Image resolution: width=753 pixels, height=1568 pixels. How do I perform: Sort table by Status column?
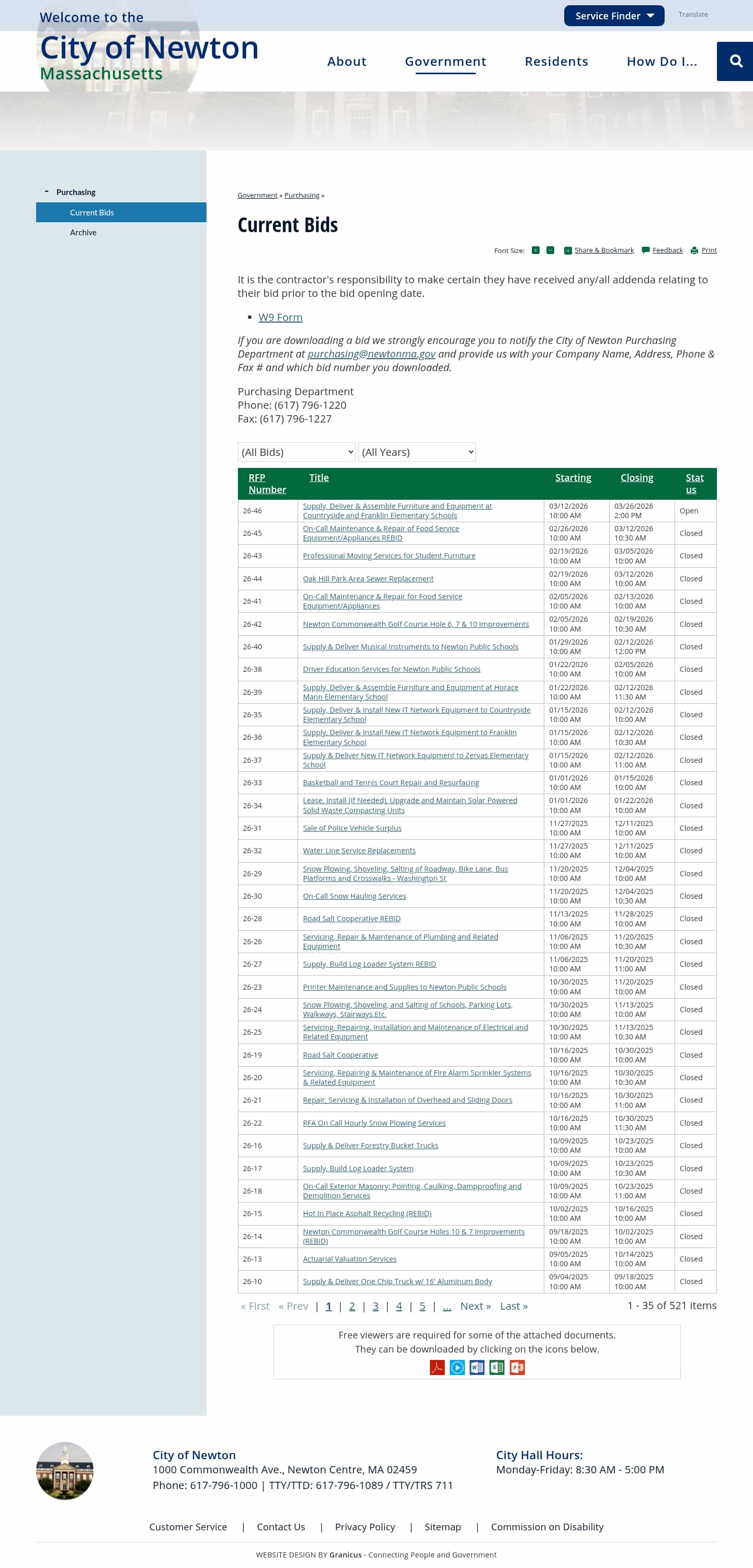pyautogui.click(x=694, y=483)
